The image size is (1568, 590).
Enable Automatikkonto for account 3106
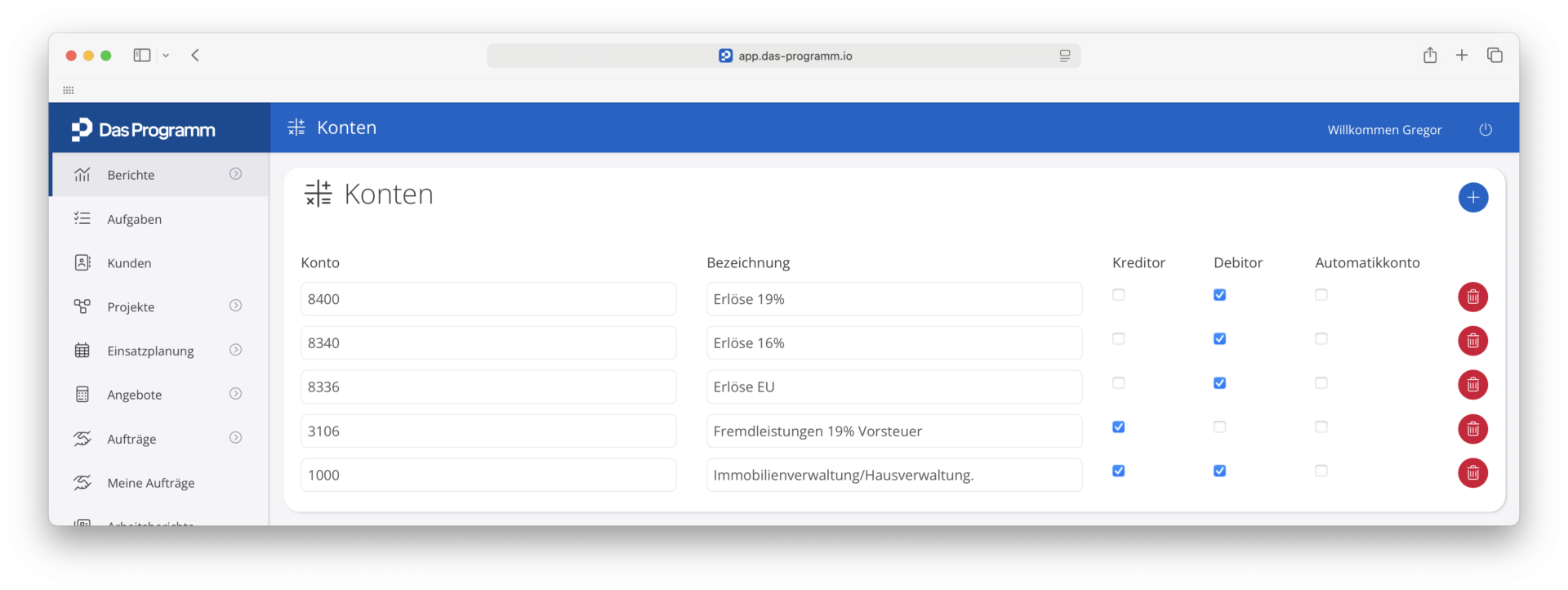pyautogui.click(x=1321, y=427)
